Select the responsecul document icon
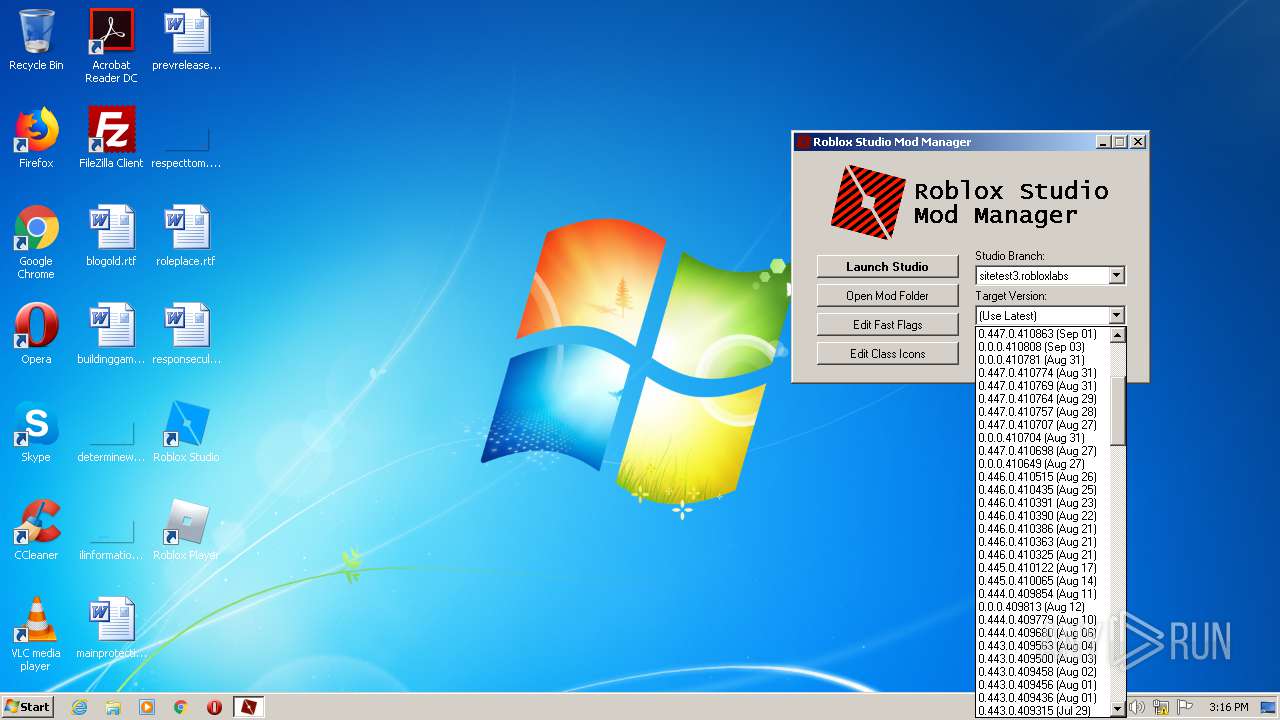The height and width of the screenshot is (720, 1280). [x=186, y=334]
